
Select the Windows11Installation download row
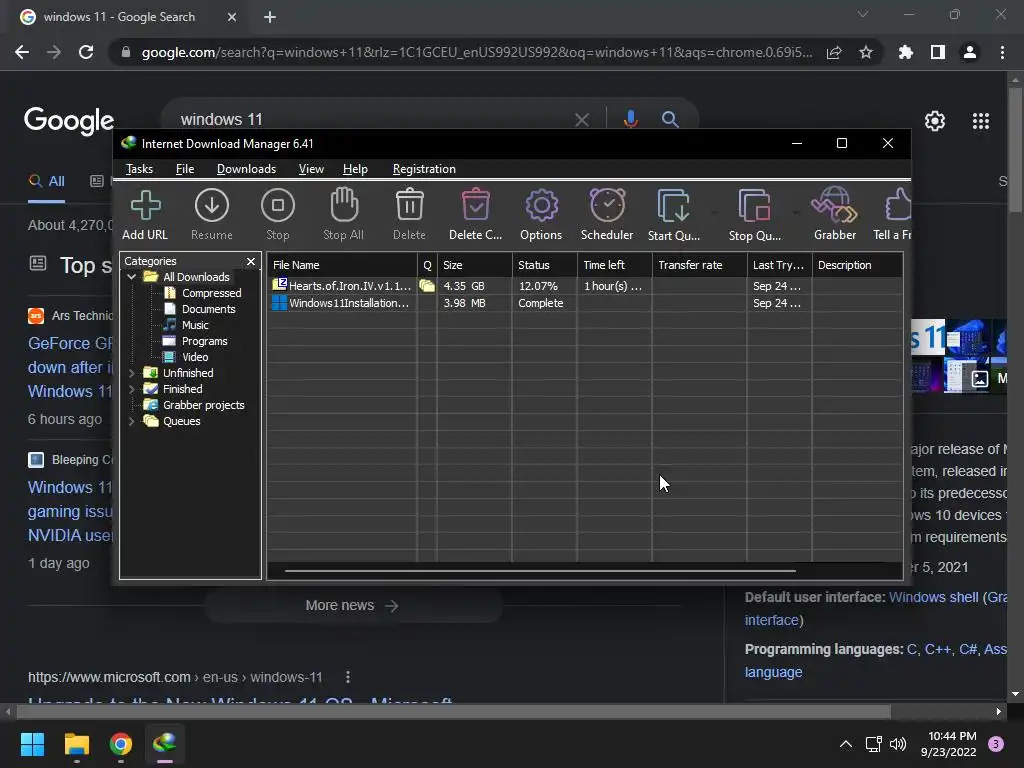point(584,303)
